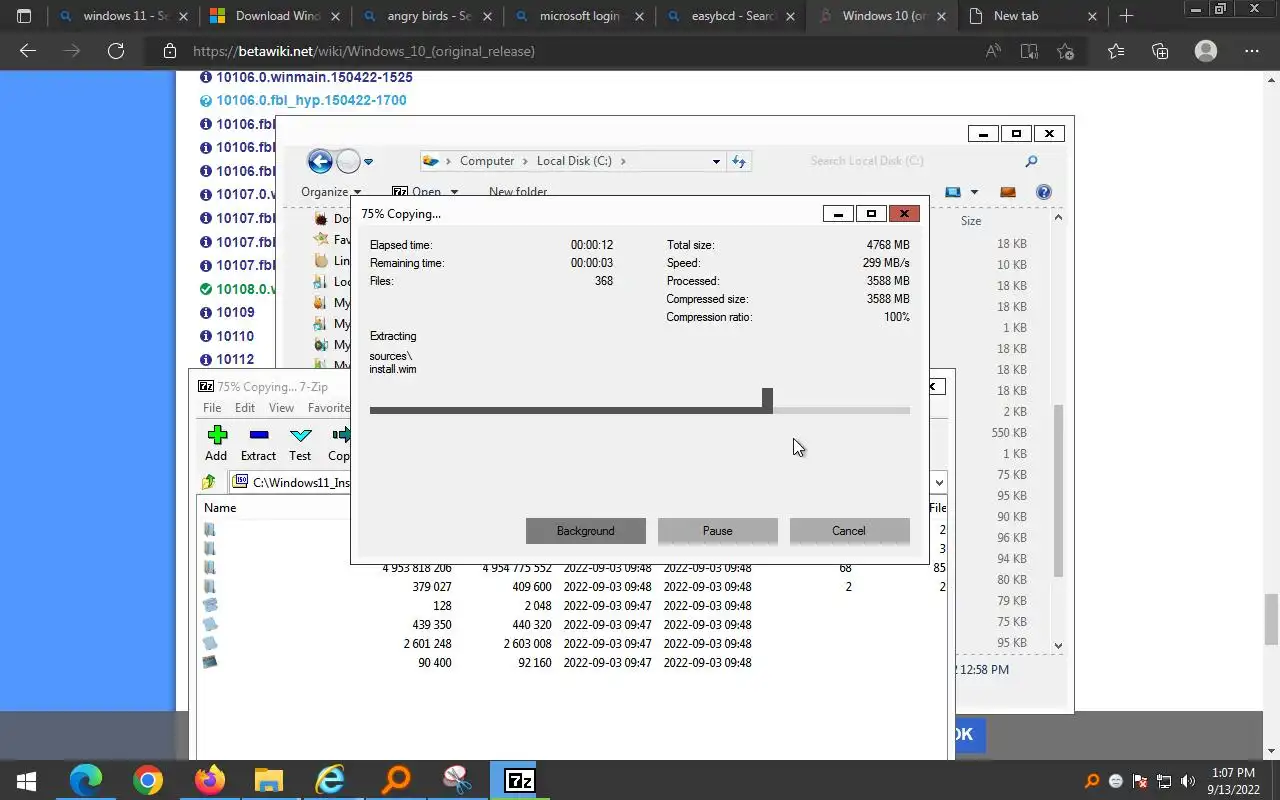Click the Explorer search magnifier icon
Viewport: 1280px width, 800px height.
click(x=1031, y=161)
